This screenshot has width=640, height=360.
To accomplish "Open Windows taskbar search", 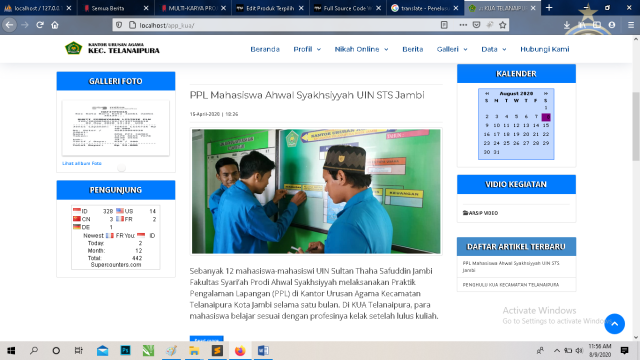I will [x=34, y=351].
